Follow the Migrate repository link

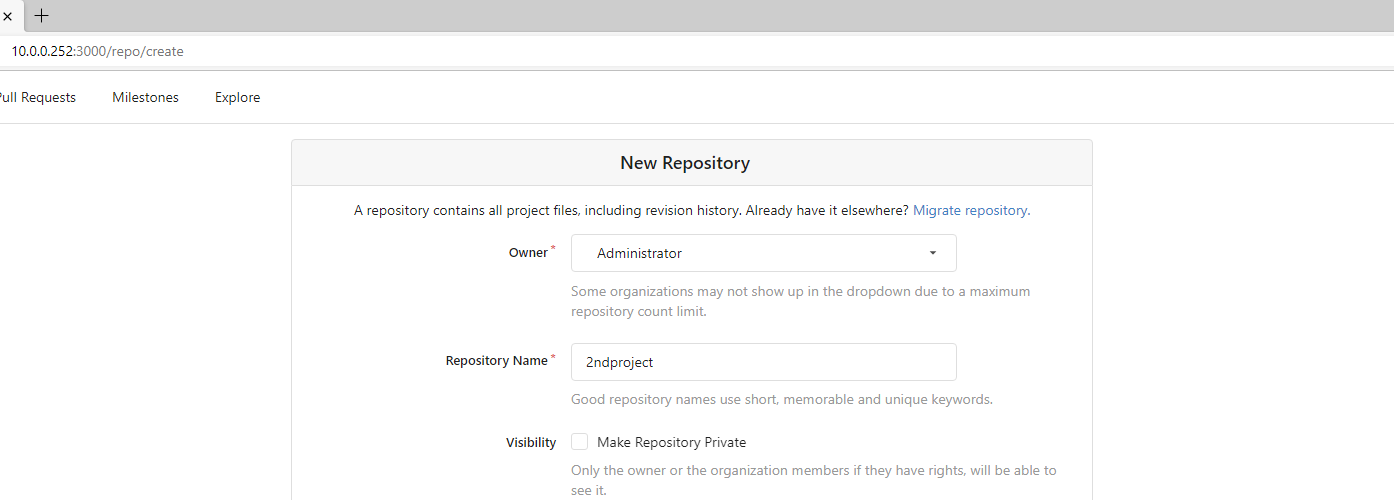[970, 210]
